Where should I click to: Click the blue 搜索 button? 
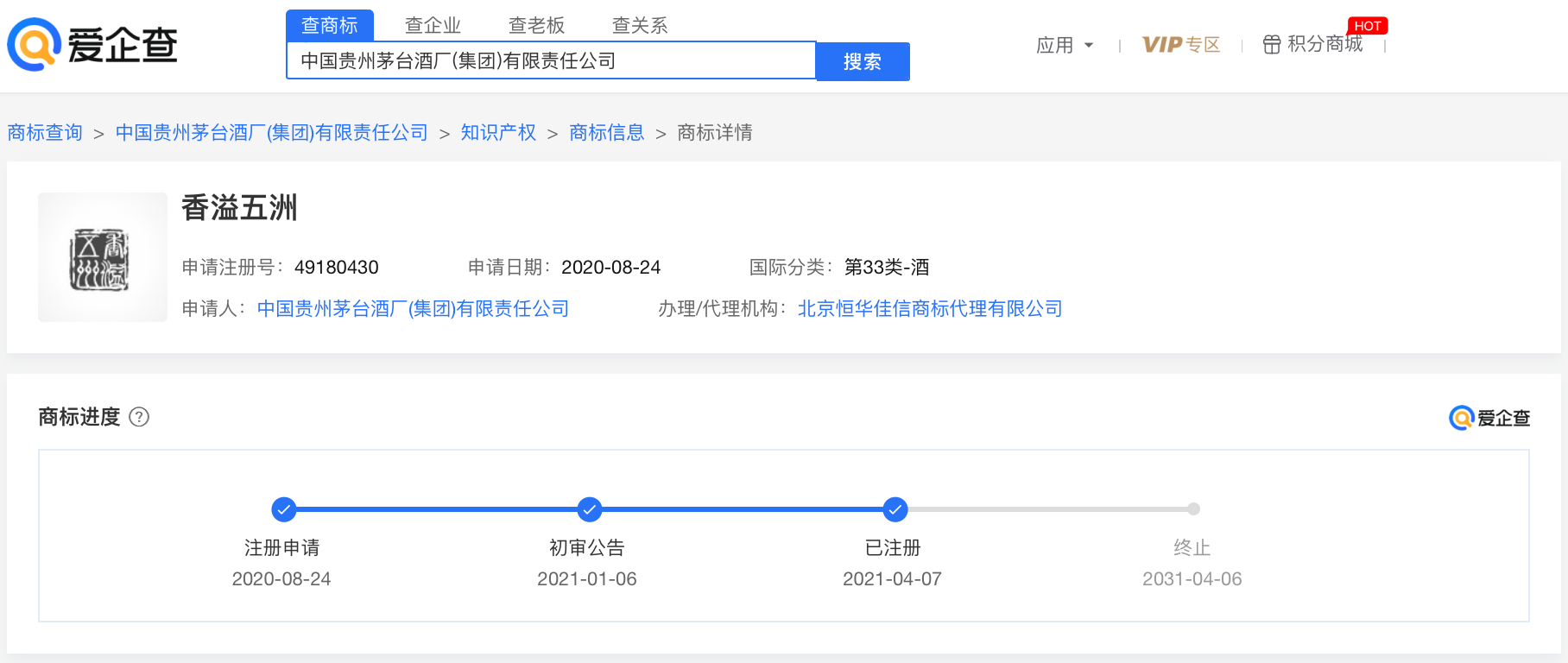coord(863,61)
